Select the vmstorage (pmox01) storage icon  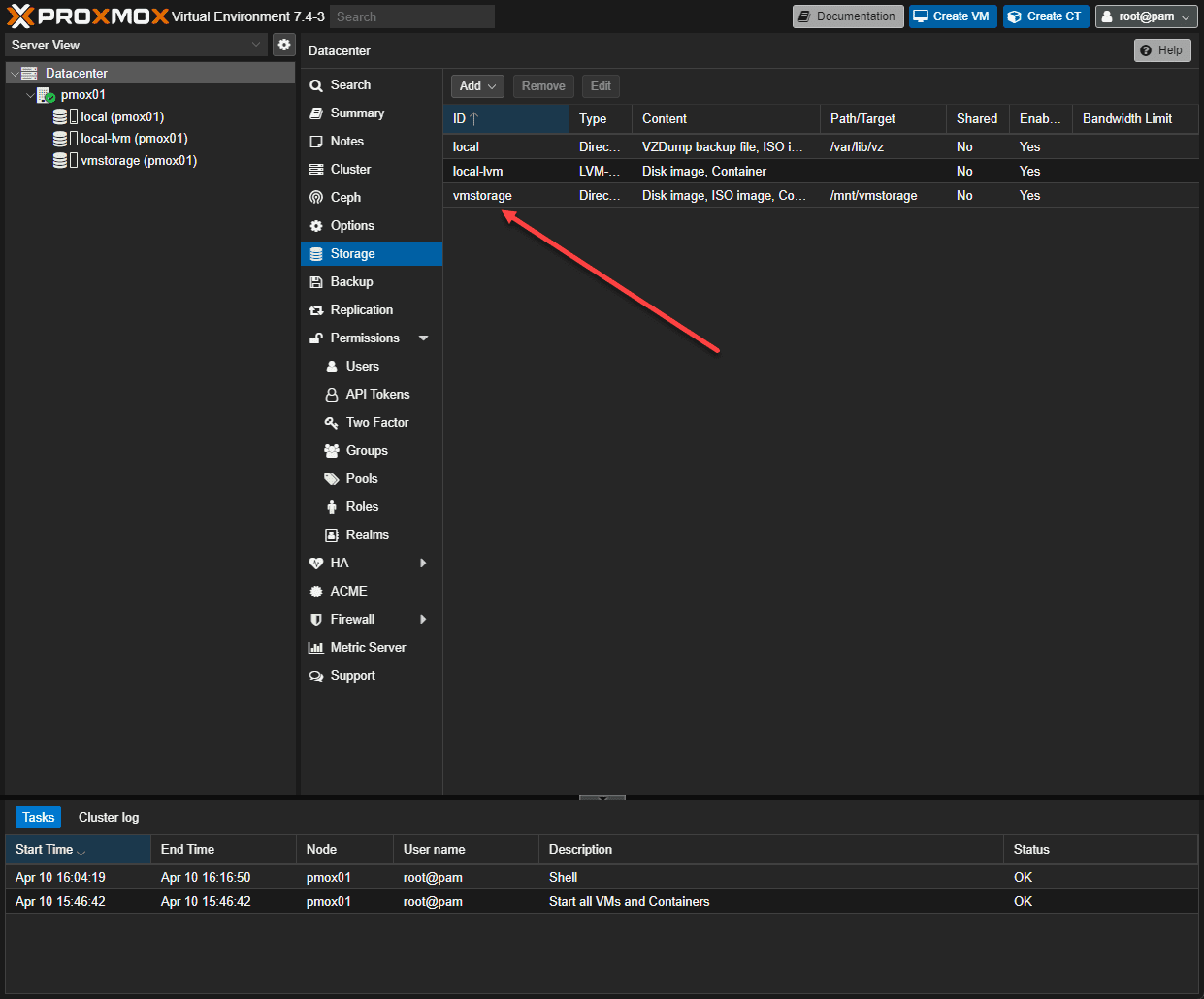click(60, 161)
